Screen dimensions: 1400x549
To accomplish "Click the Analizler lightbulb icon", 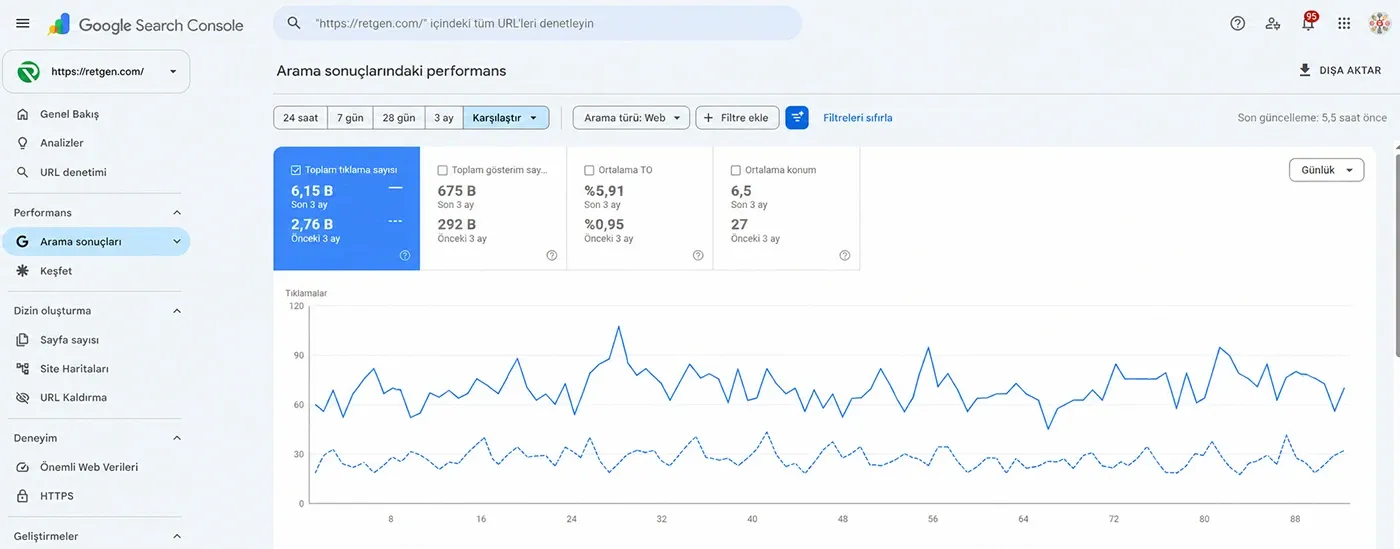I will tap(23, 143).
